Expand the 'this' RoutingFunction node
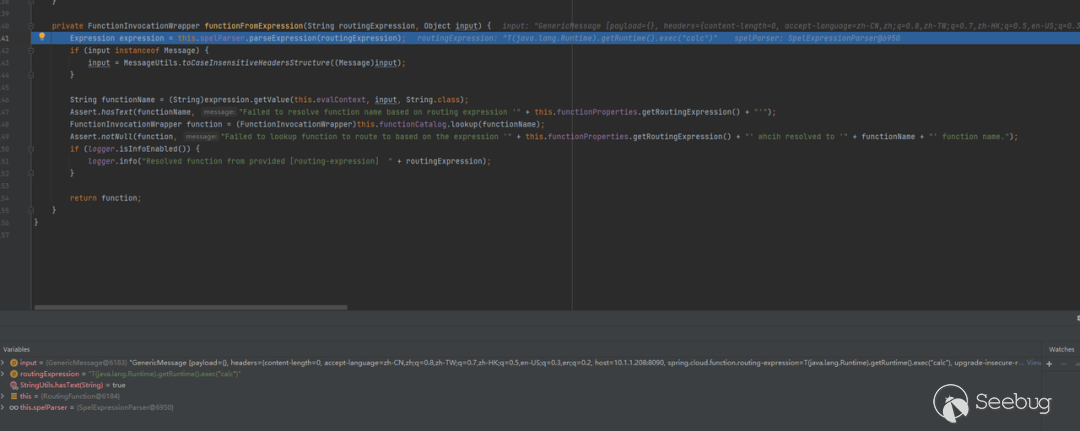 pyautogui.click(x=4, y=396)
